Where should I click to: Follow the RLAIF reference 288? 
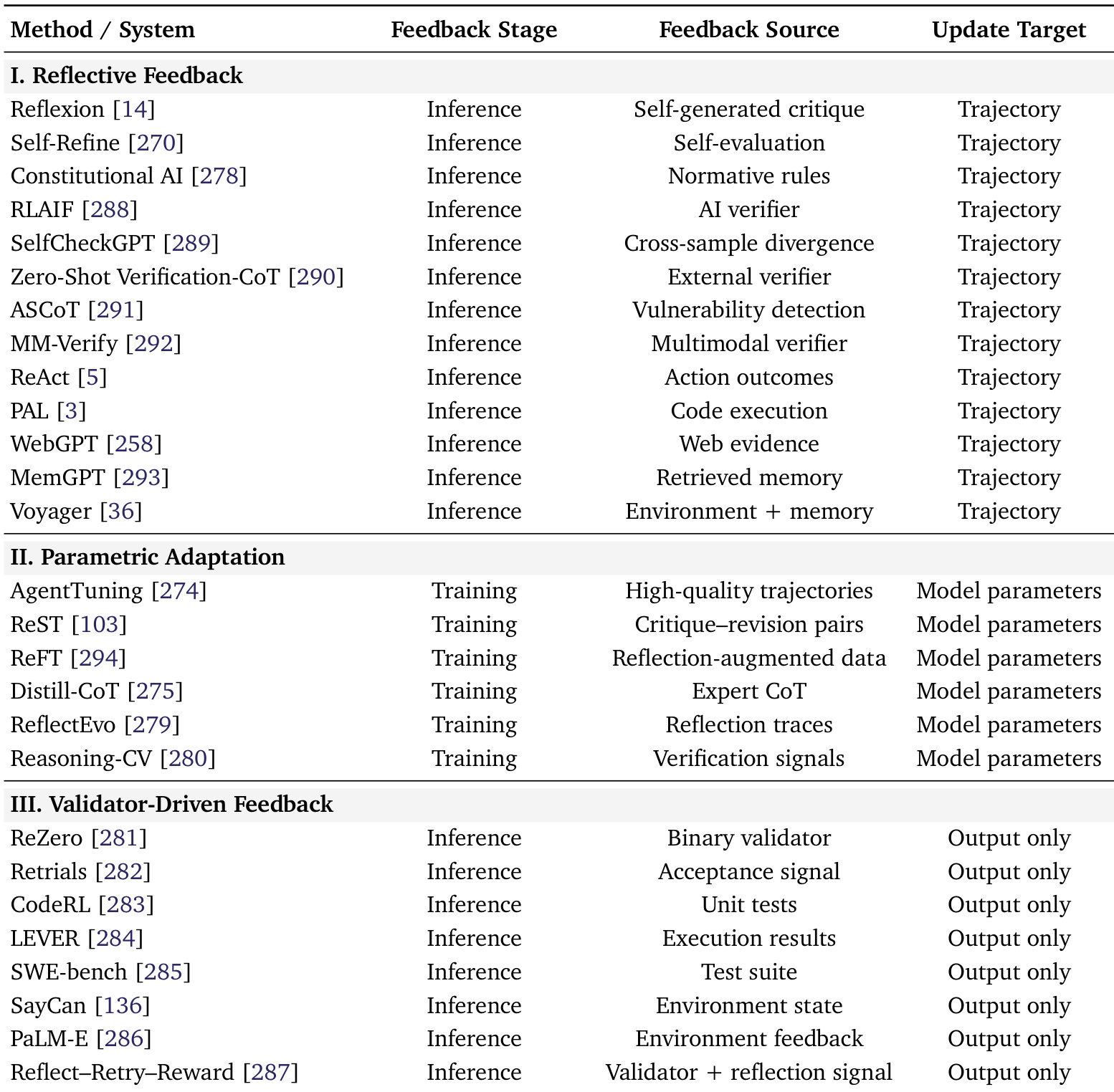point(110,210)
